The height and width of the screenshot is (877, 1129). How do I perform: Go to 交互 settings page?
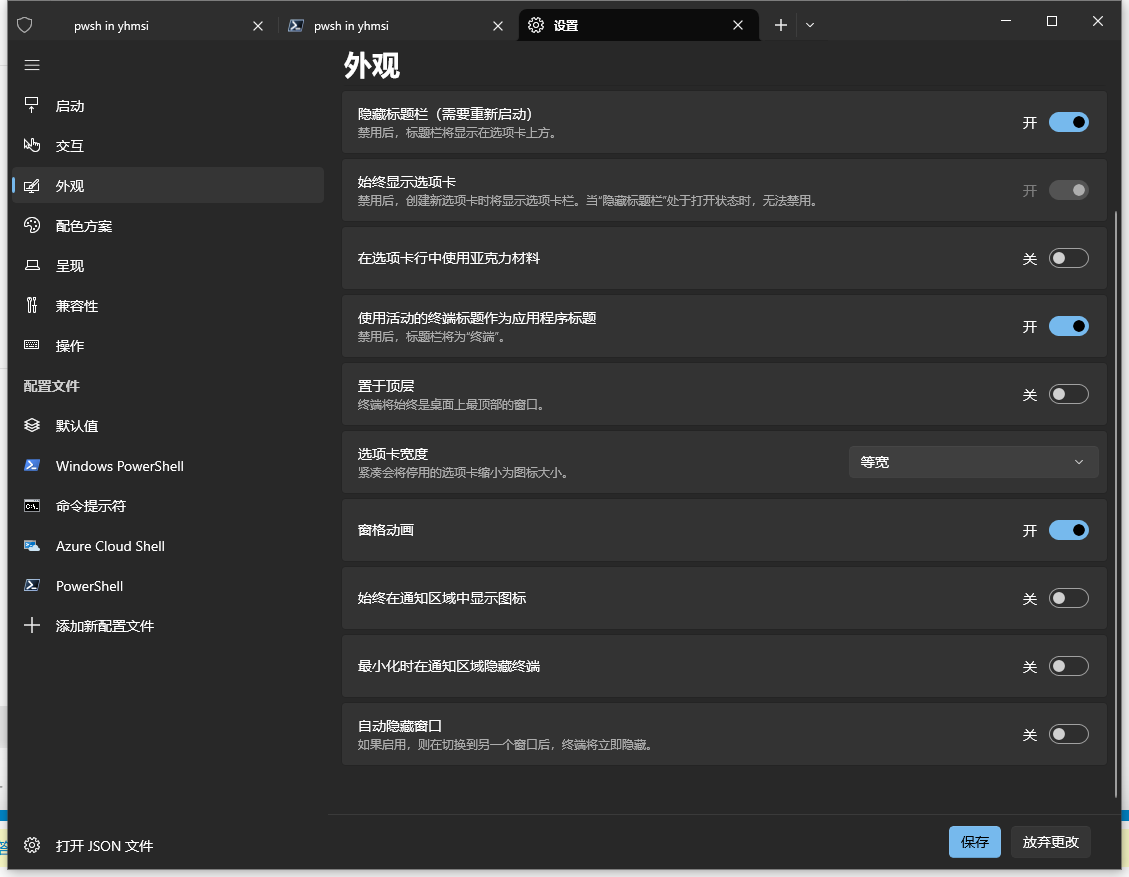coord(167,145)
